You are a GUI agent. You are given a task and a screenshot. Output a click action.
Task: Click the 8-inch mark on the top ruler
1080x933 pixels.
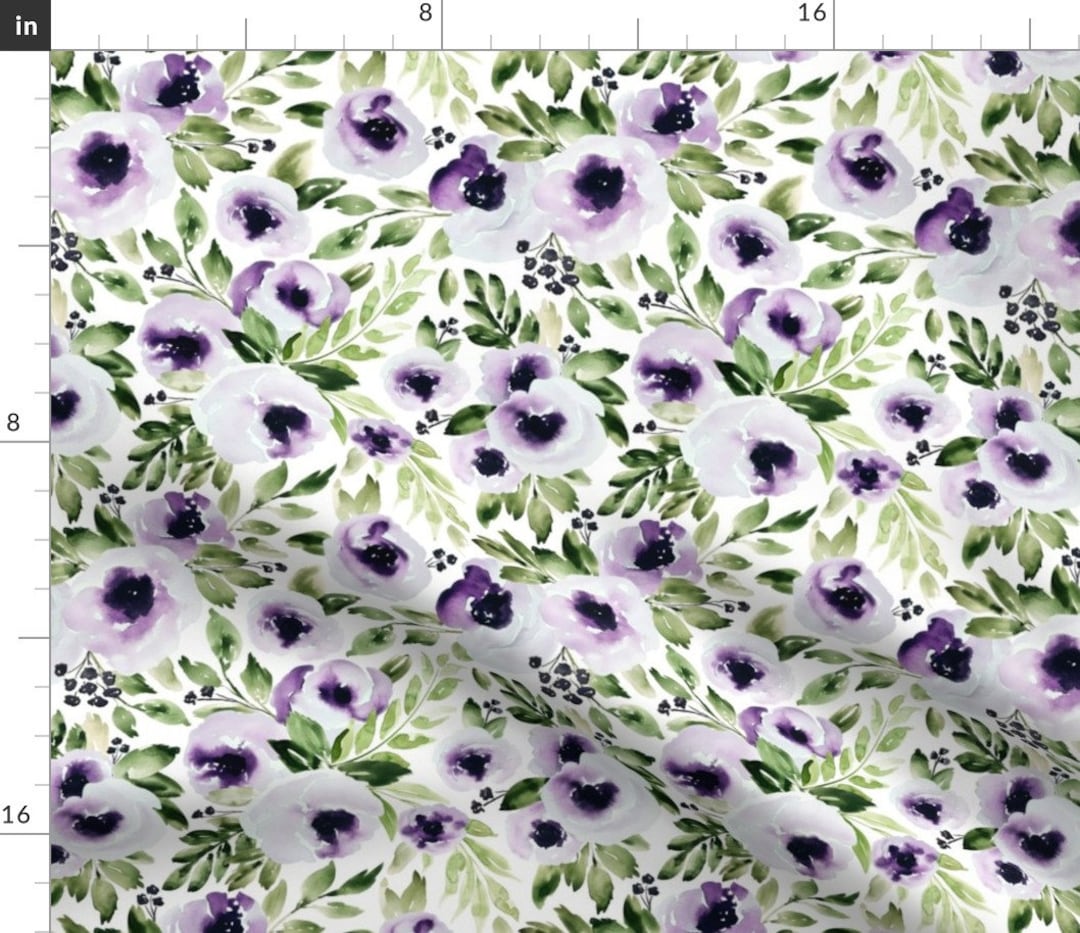tap(428, 13)
